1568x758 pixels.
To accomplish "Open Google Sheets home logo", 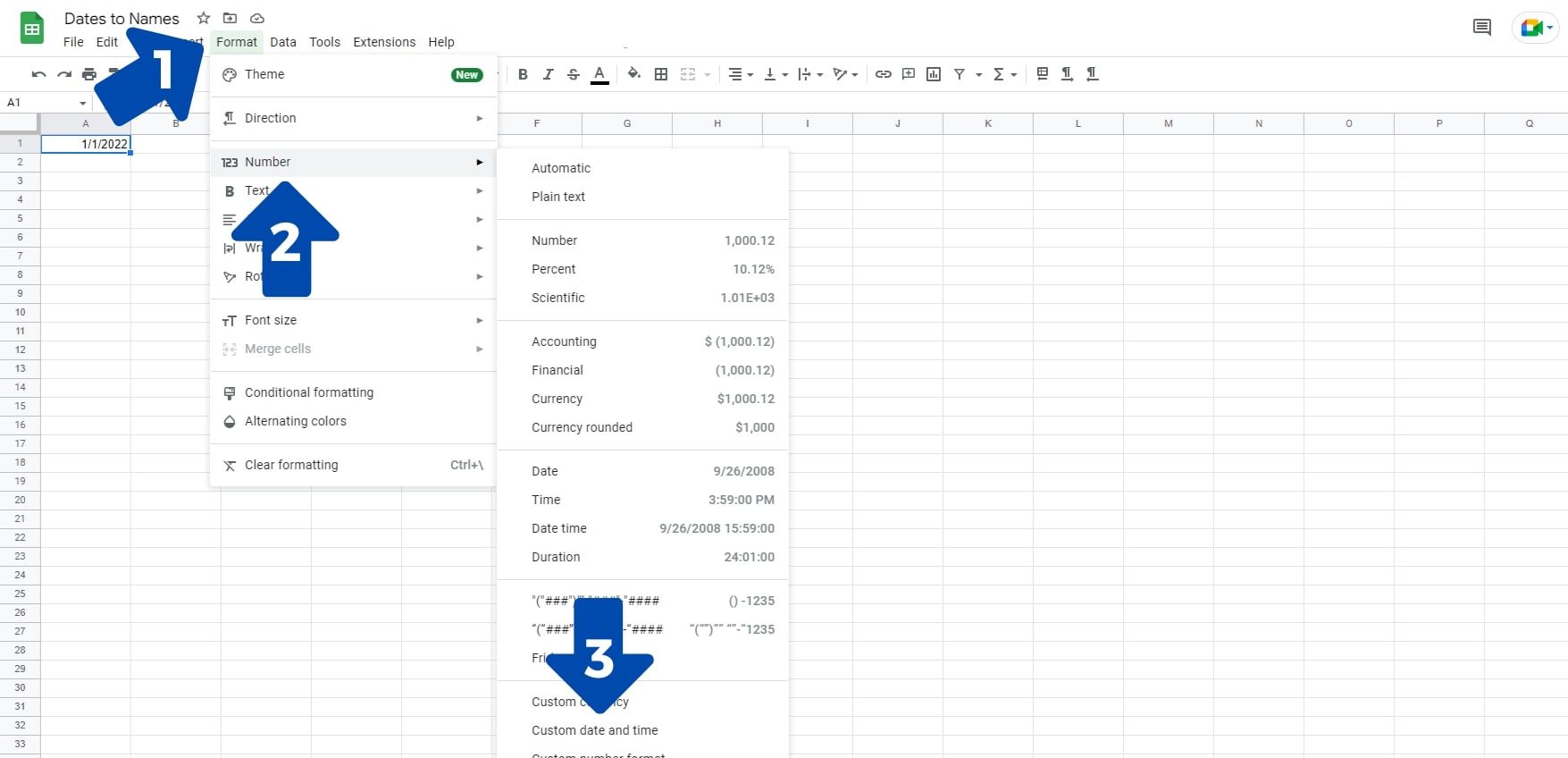I will pos(32,29).
